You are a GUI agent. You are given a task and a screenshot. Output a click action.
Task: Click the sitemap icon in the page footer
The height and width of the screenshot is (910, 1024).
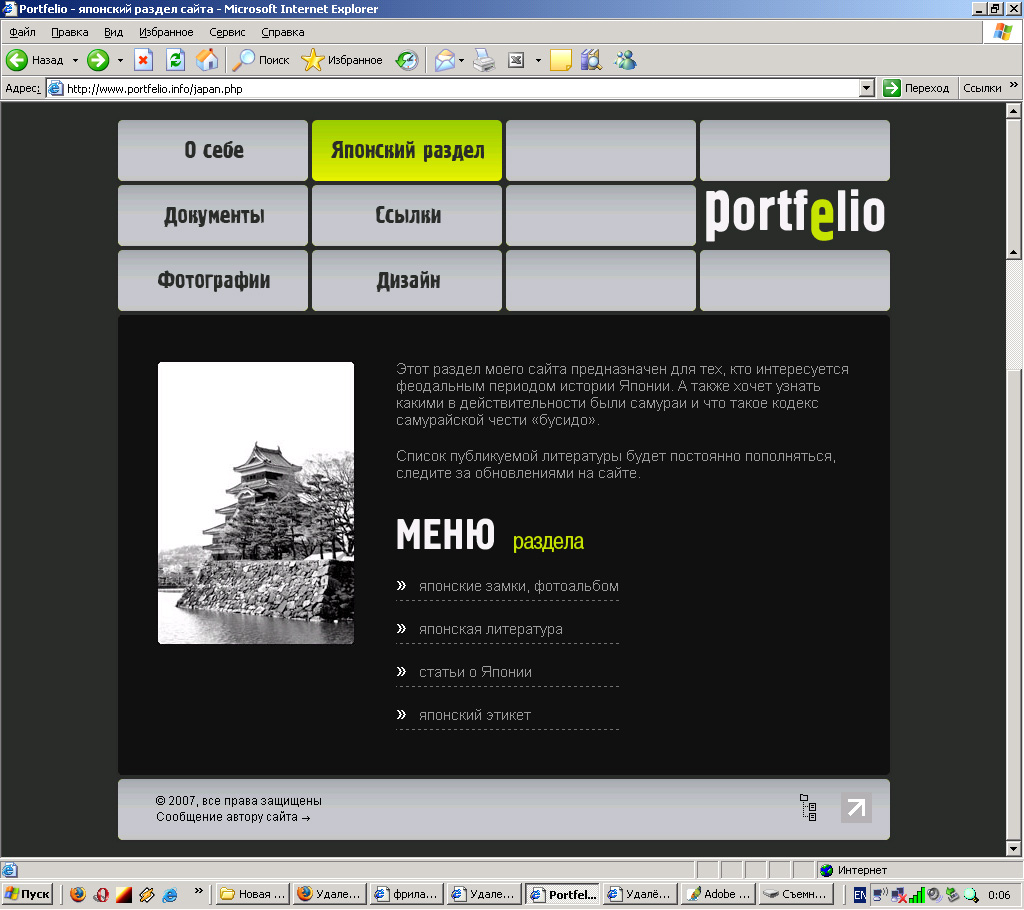(808, 808)
